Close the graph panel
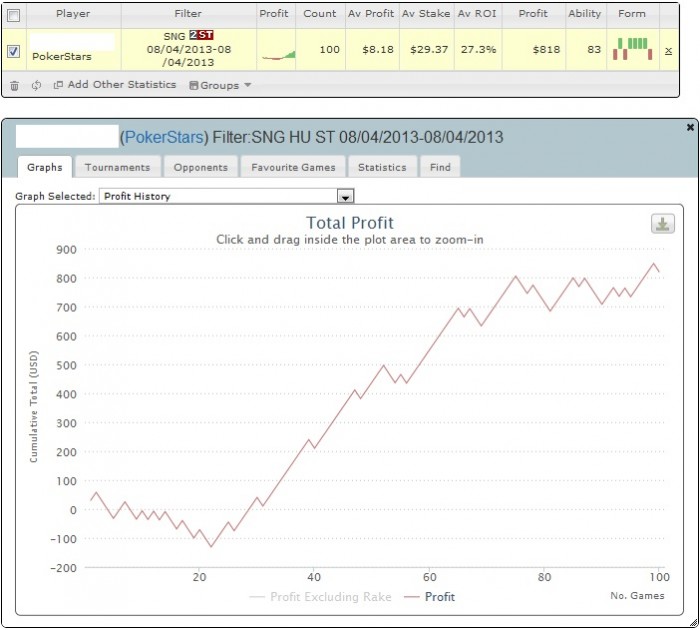This screenshot has height=630, width=700. click(x=690, y=127)
